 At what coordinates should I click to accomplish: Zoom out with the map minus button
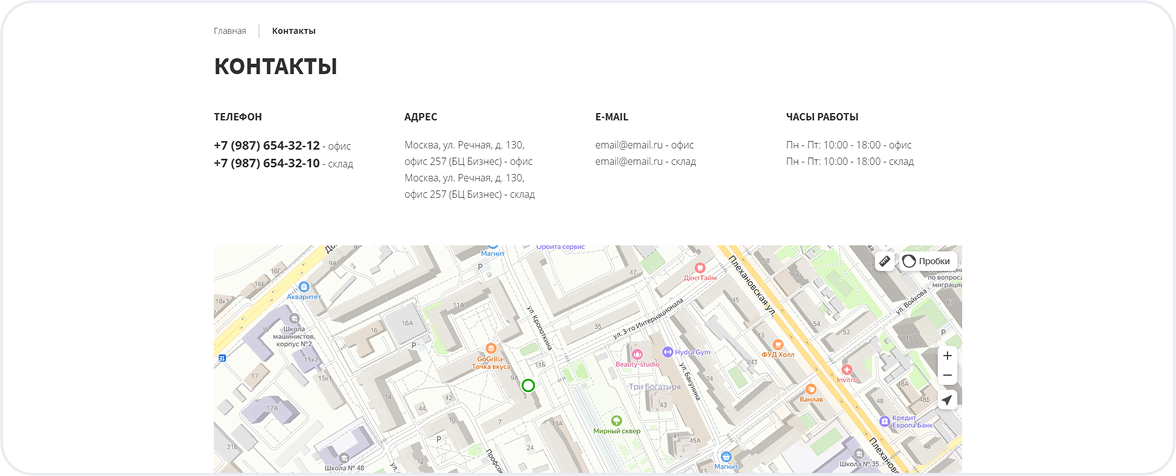(x=947, y=376)
